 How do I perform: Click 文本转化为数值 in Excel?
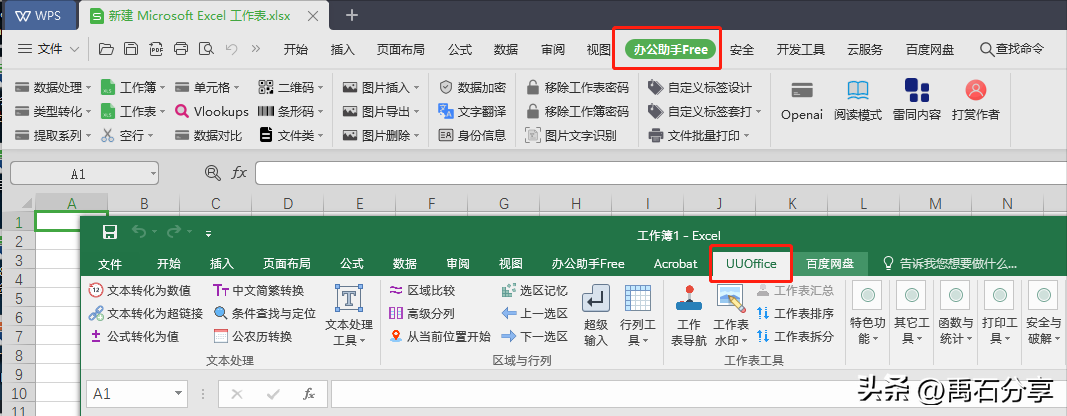pyautogui.click(x=139, y=291)
